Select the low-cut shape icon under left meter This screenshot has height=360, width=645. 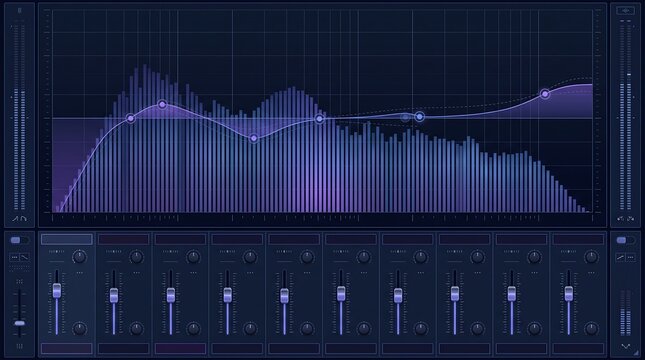coord(15,219)
